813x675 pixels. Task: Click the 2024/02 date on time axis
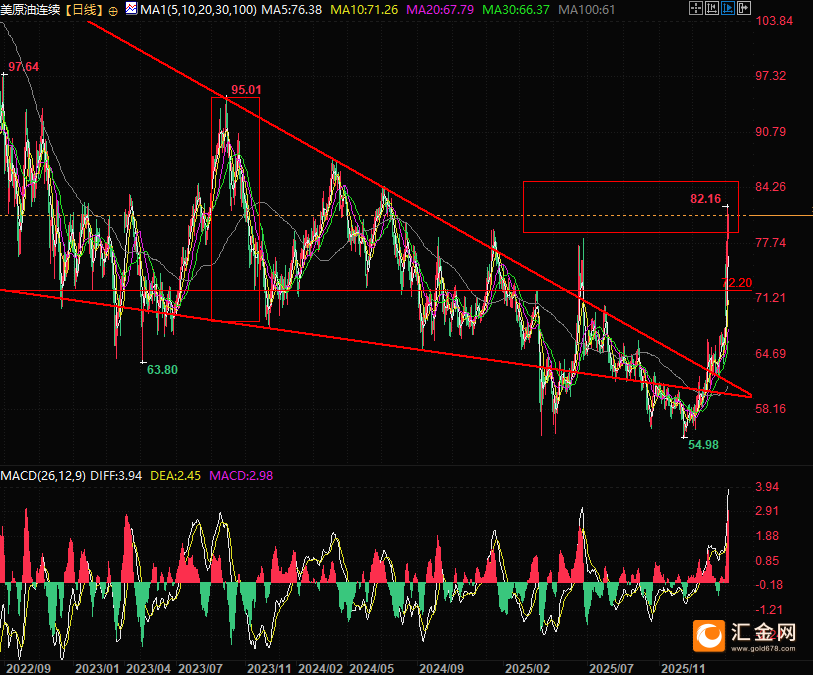tap(321, 668)
